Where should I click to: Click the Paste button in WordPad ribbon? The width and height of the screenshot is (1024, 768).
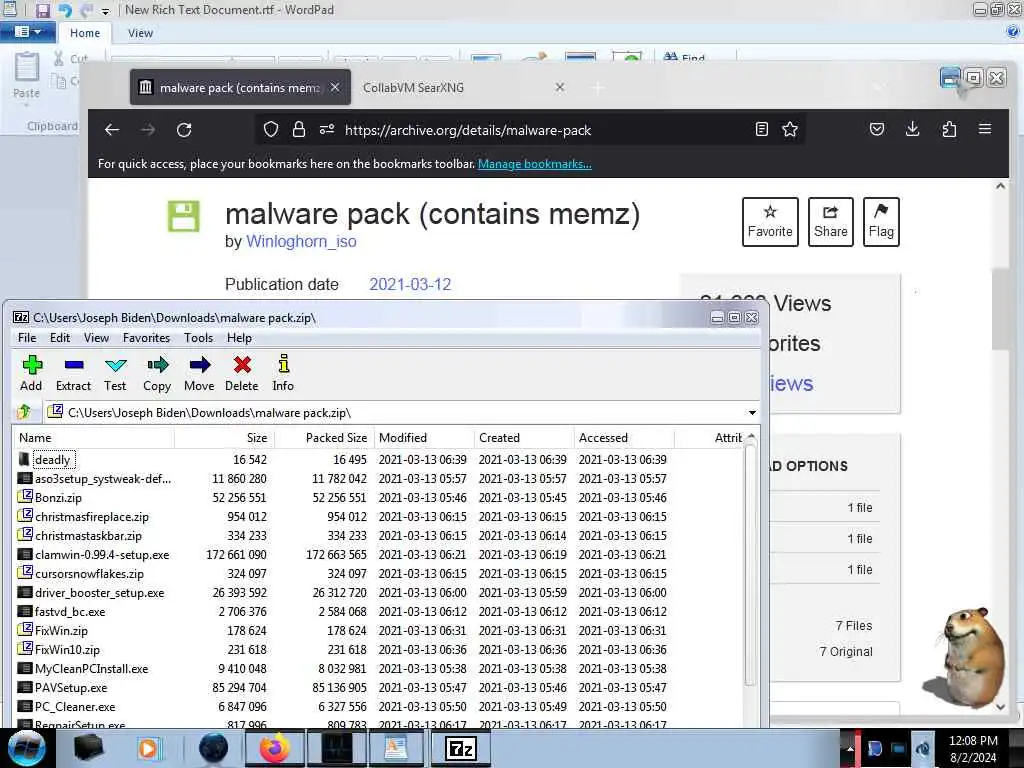click(27, 75)
